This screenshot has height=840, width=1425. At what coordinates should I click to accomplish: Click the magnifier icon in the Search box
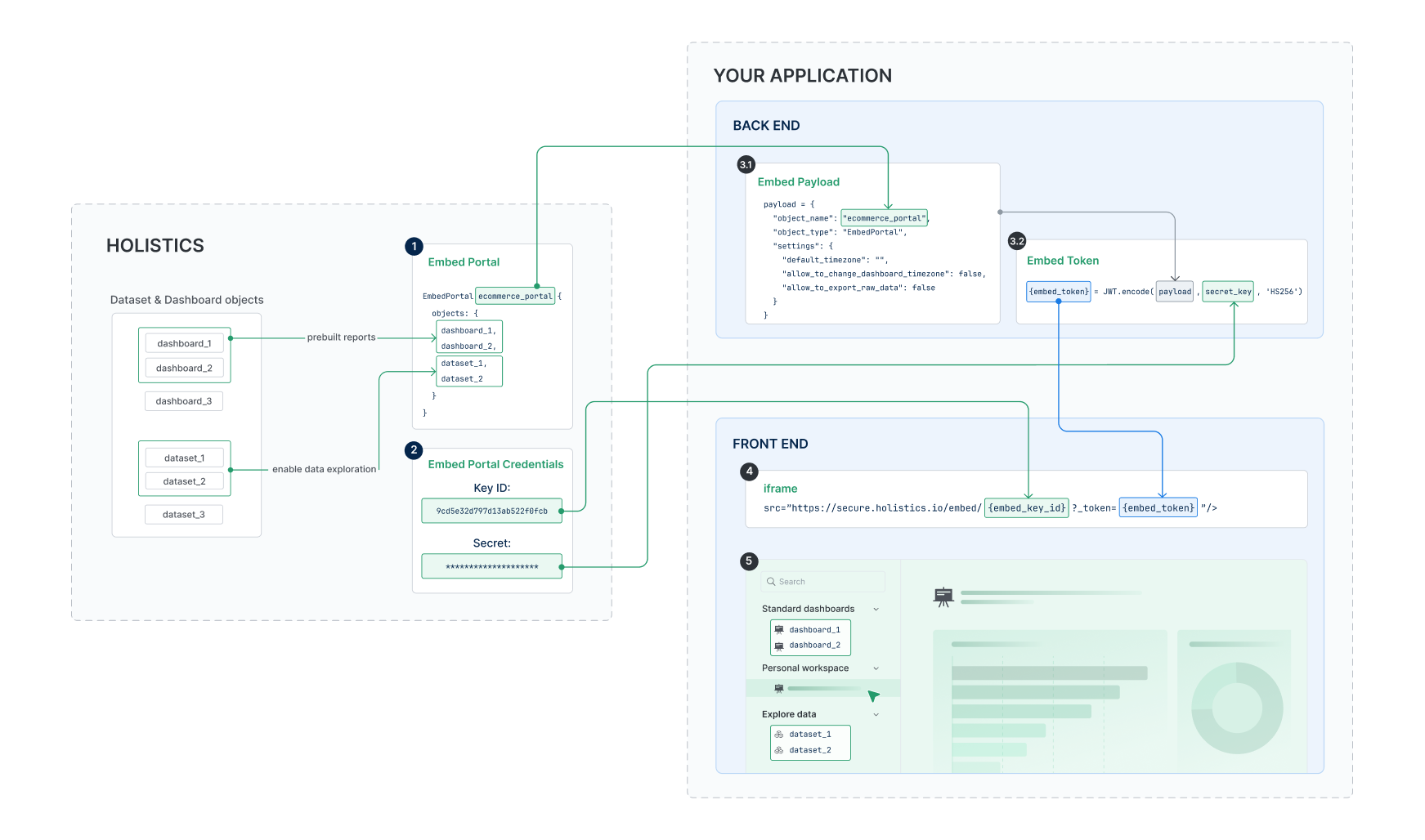[771, 582]
